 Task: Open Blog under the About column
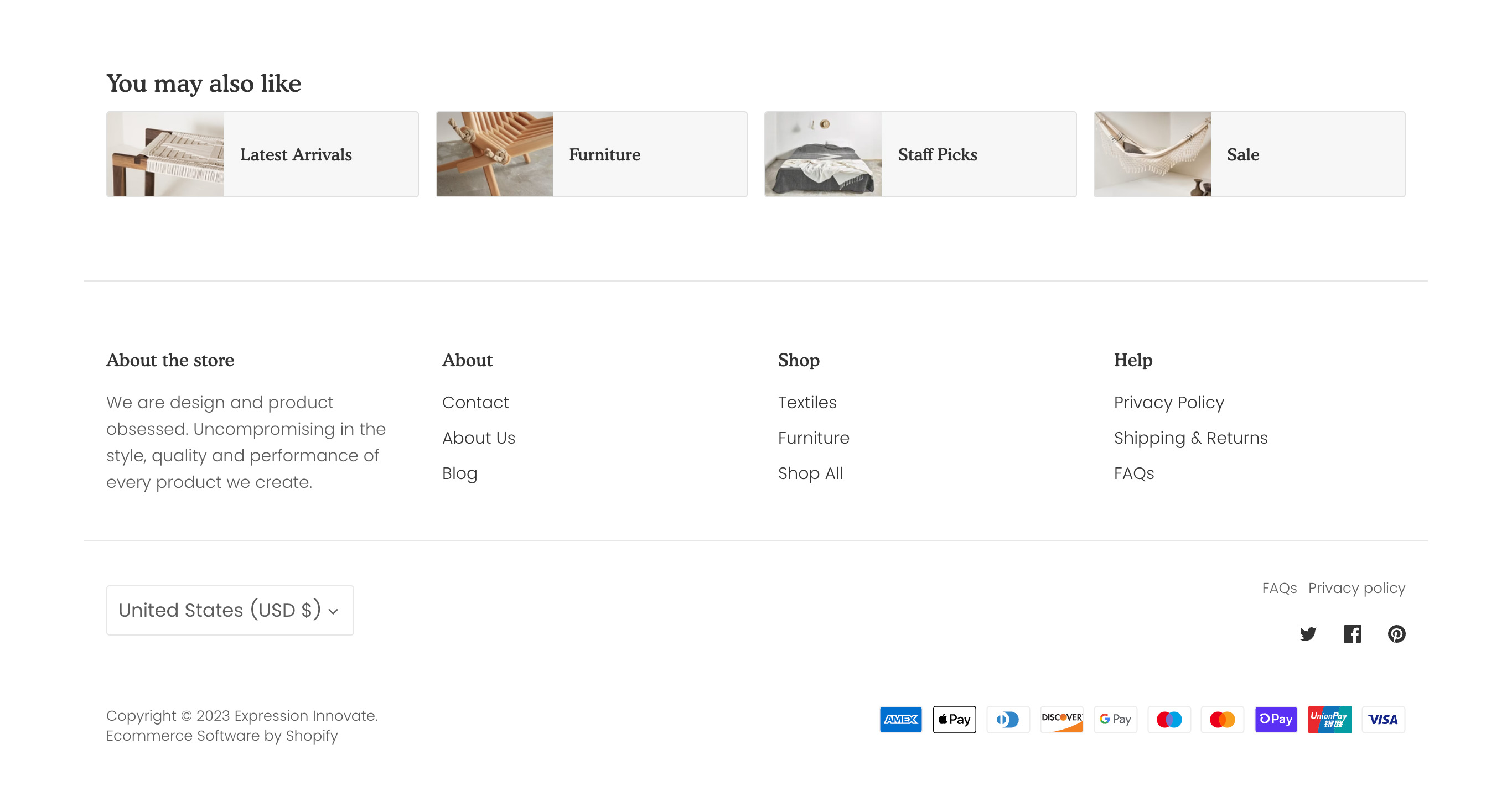(x=459, y=473)
